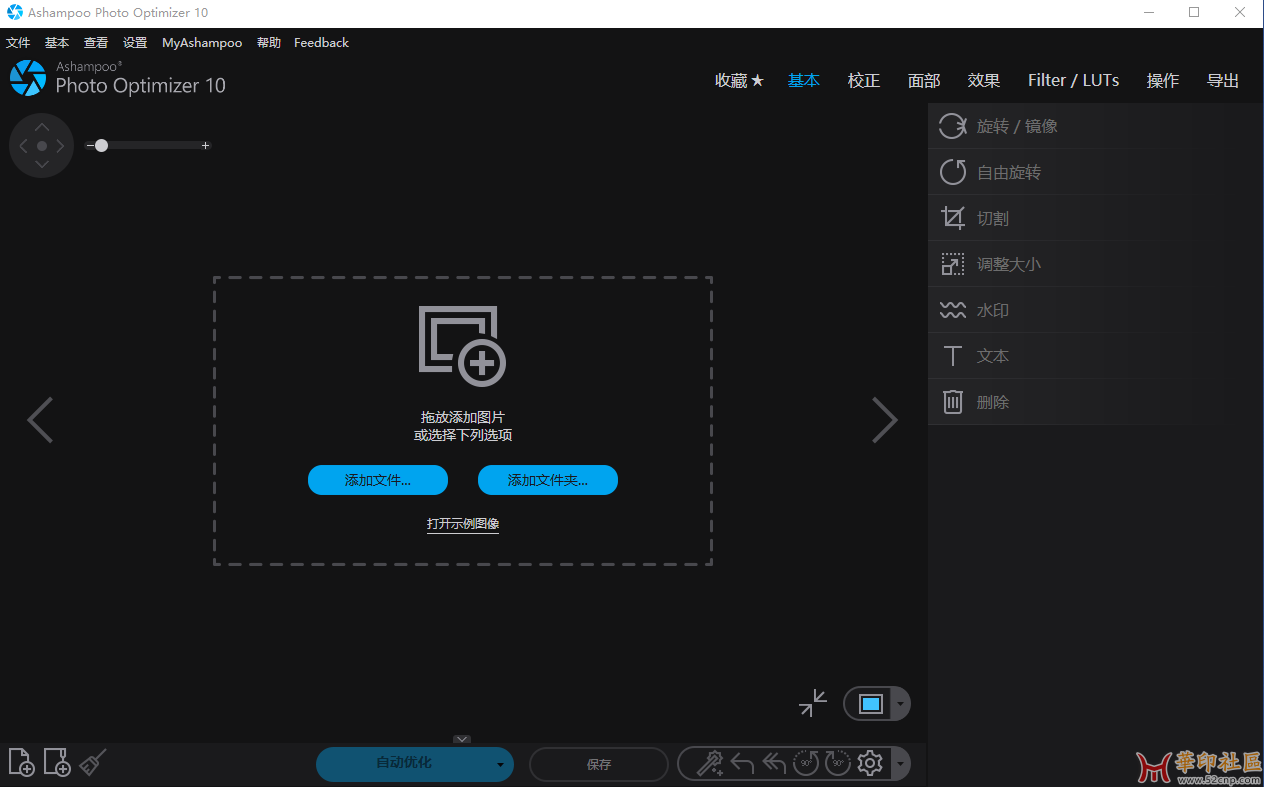Open the view mode dropdown arrow
Screen dimensions: 1264x787
[x=899, y=704]
